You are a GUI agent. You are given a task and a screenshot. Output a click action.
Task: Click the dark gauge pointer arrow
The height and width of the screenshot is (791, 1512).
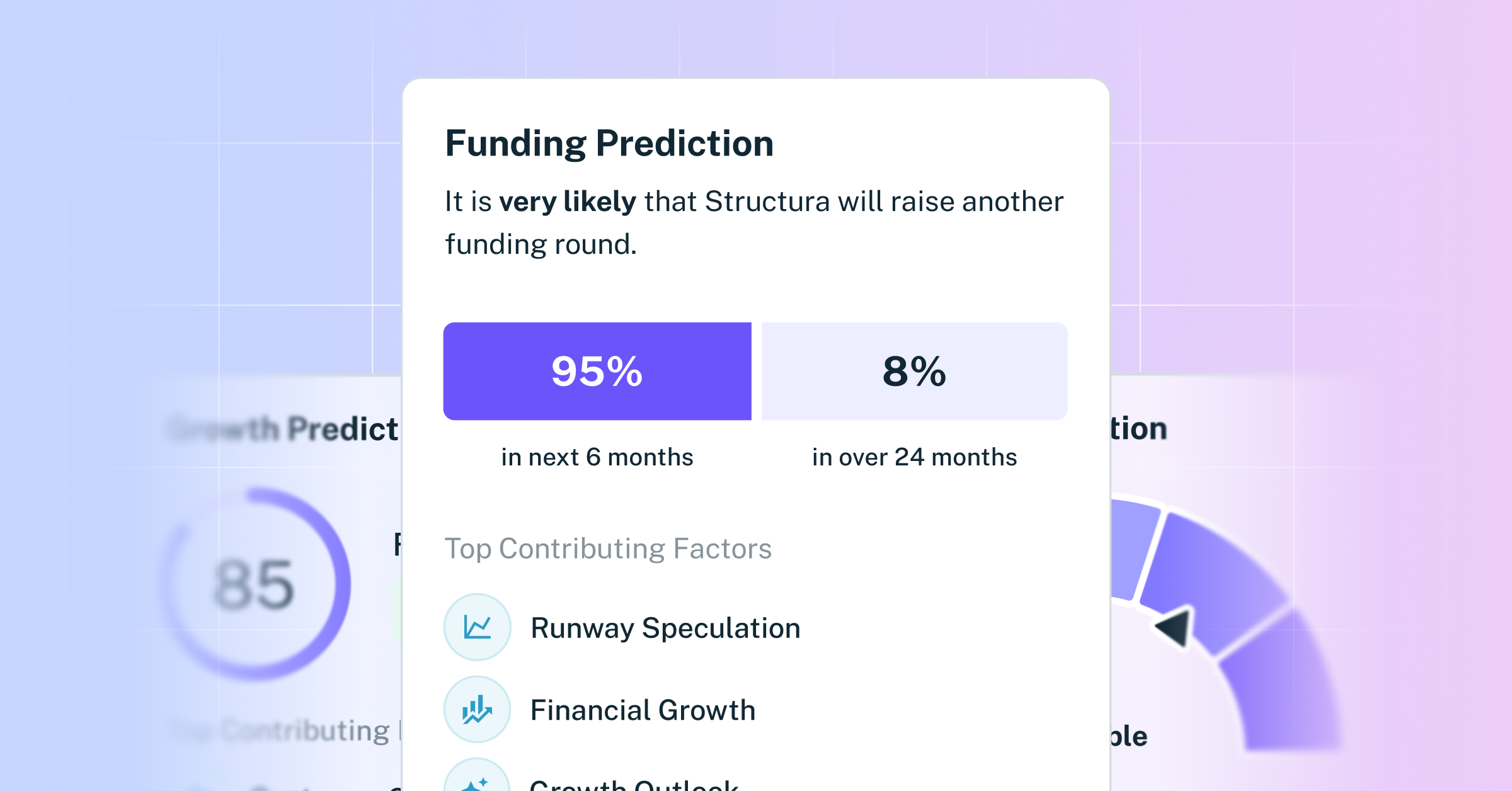[x=1174, y=627]
